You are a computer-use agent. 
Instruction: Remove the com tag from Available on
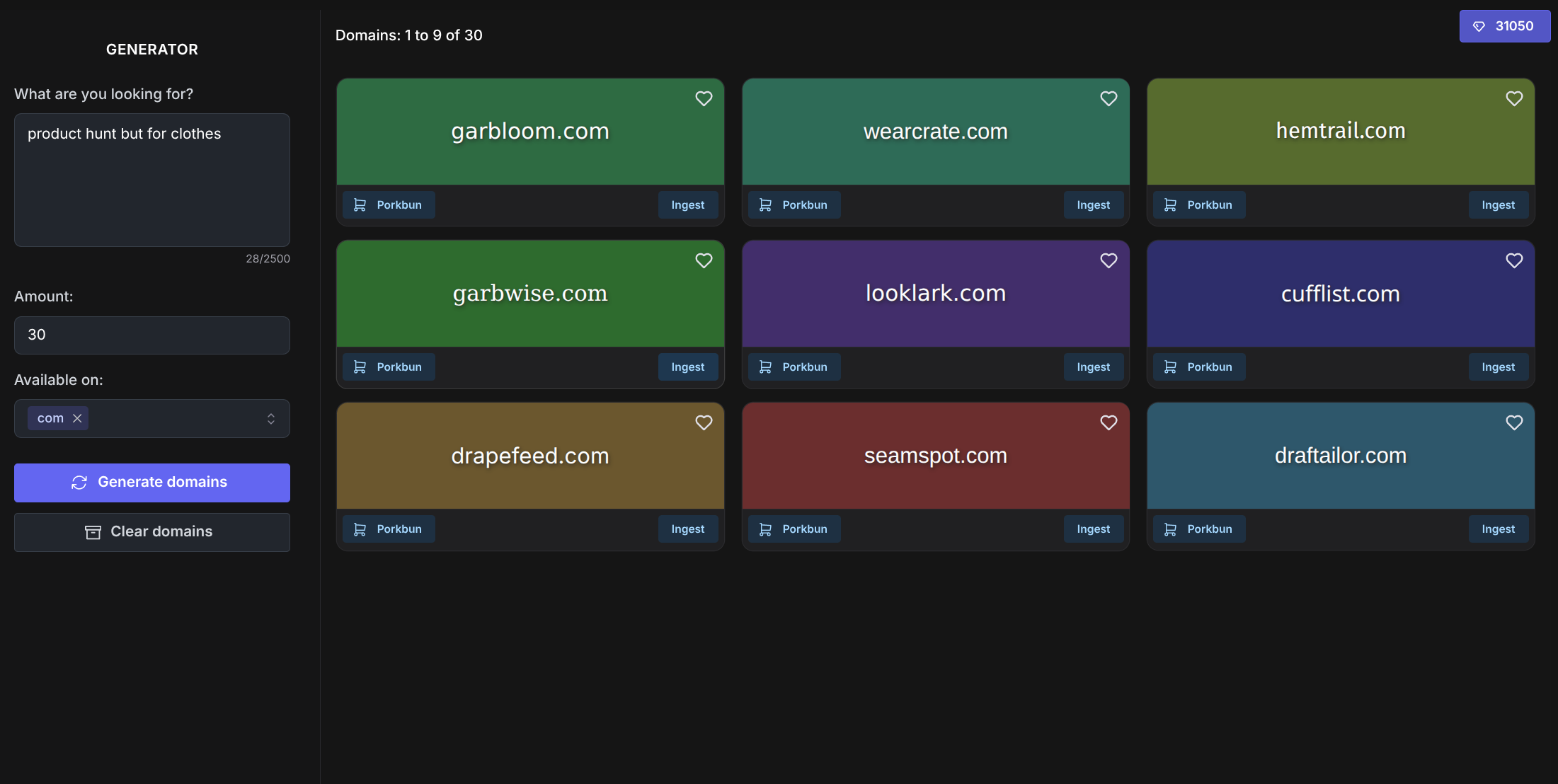point(78,418)
